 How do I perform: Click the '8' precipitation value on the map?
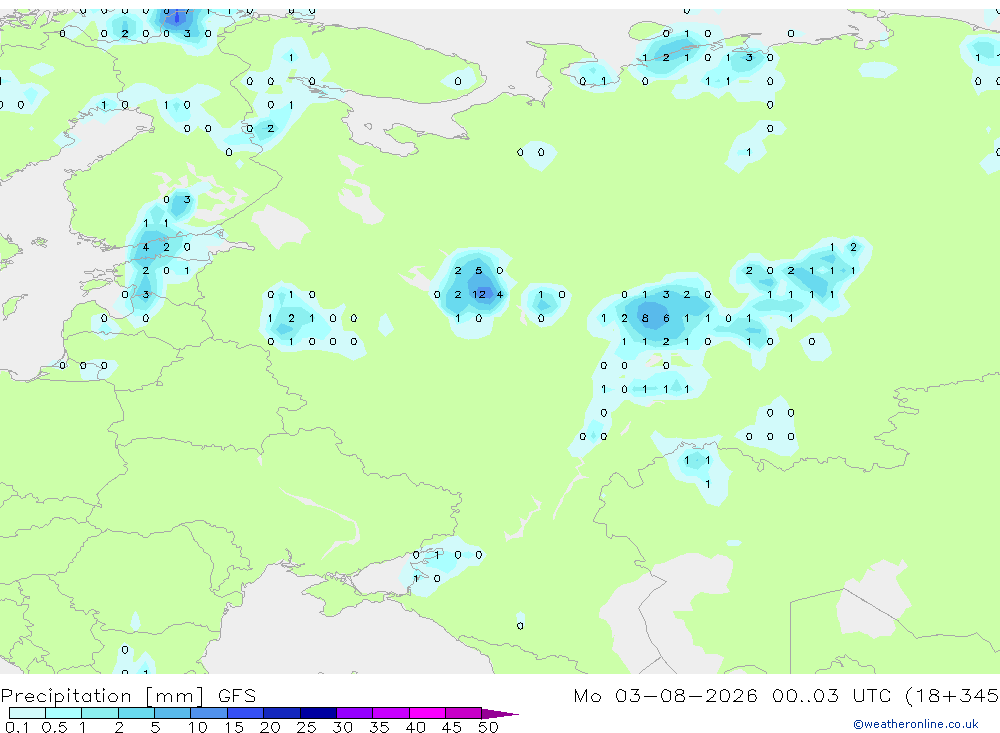point(645,318)
